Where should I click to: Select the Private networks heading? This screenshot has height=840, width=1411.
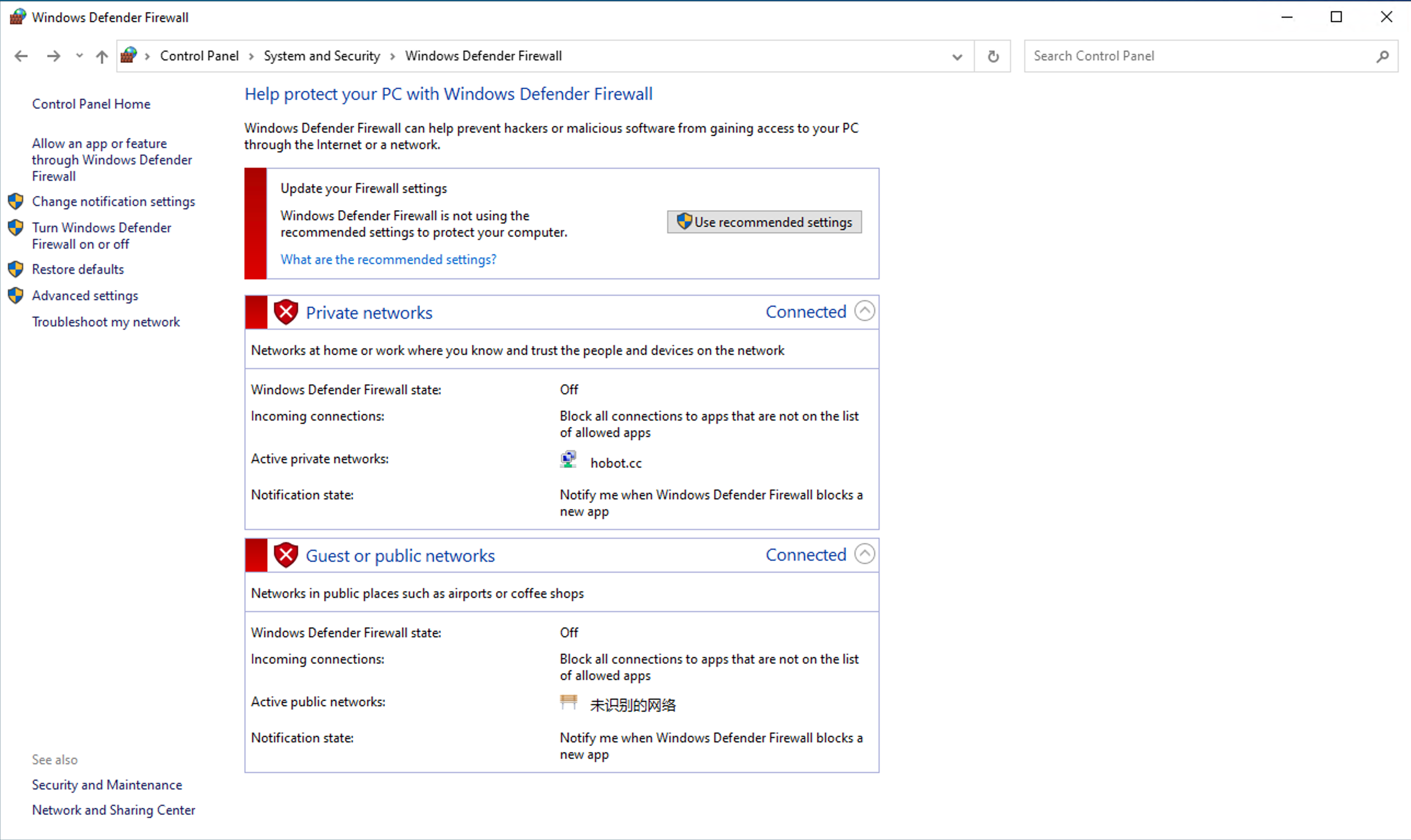click(369, 313)
